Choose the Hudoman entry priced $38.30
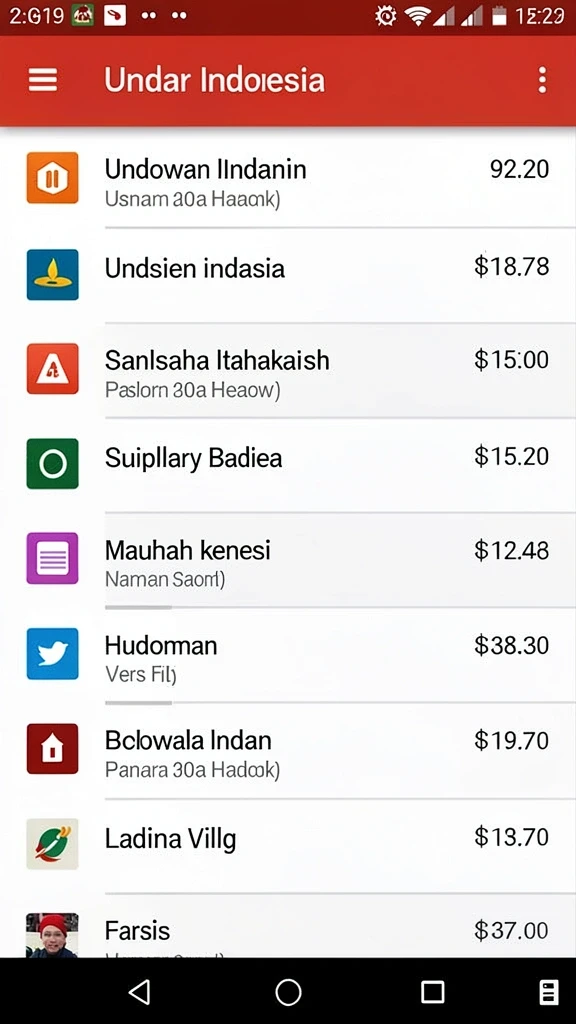Screen dimensions: 576x1024 tap(288, 656)
